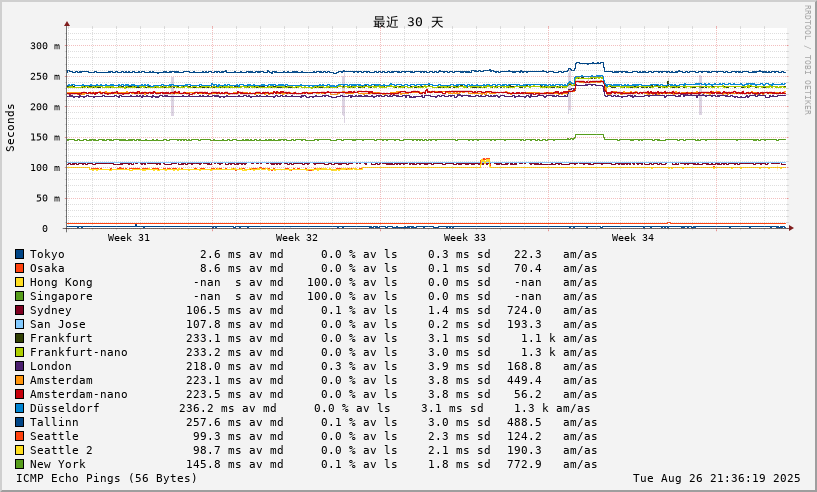Click Sydney median value 106.5 ms
Viewport: 817px width, 492px height.
(x=214, y=311)
